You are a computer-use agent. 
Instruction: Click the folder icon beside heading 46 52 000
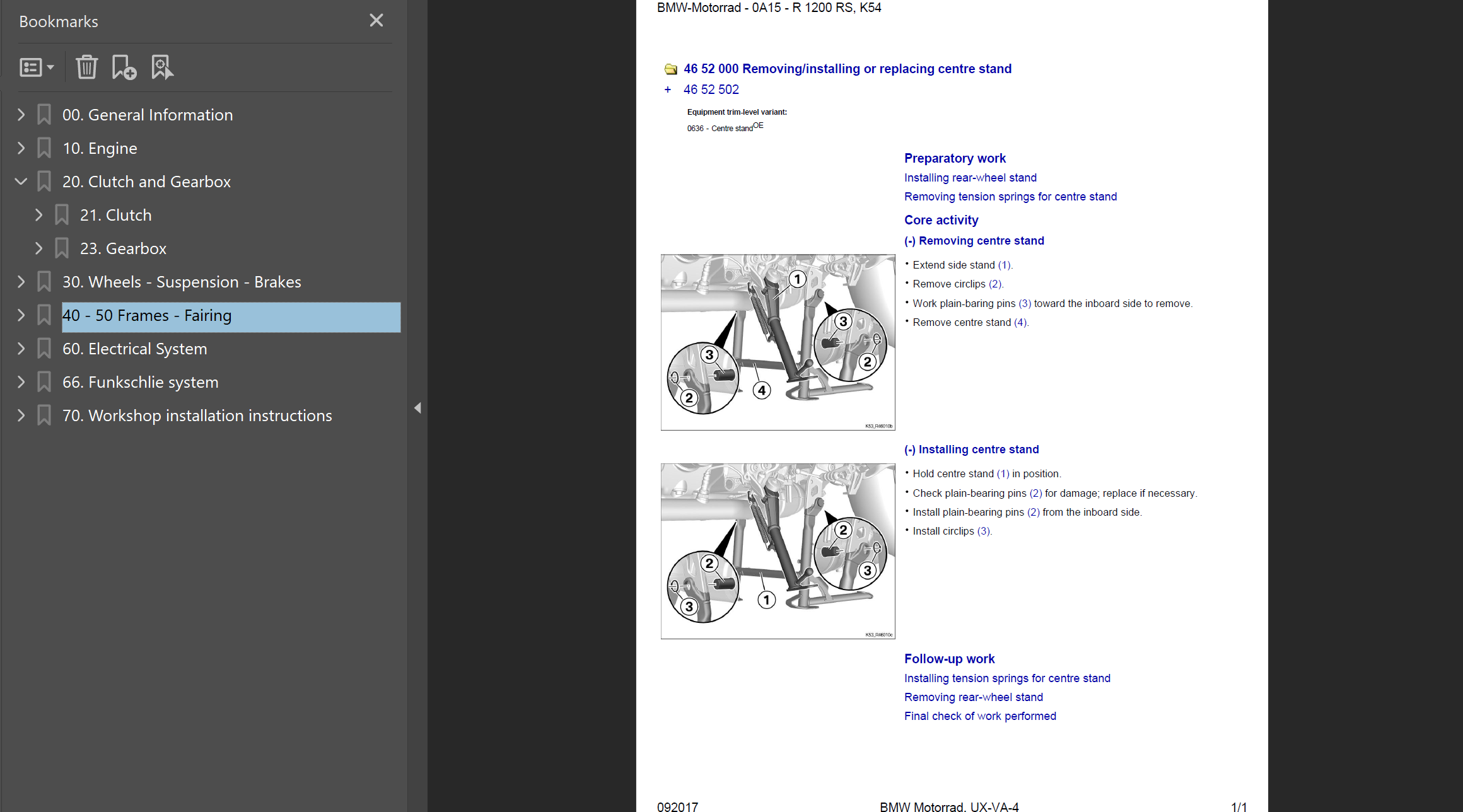click(670, 69)
